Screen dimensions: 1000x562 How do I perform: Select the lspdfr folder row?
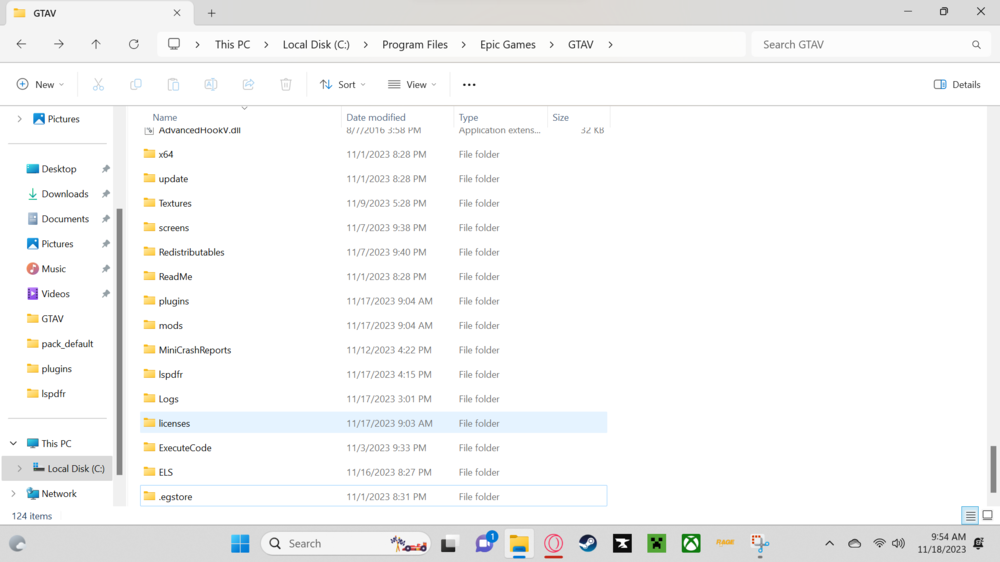tap(374, 374)
